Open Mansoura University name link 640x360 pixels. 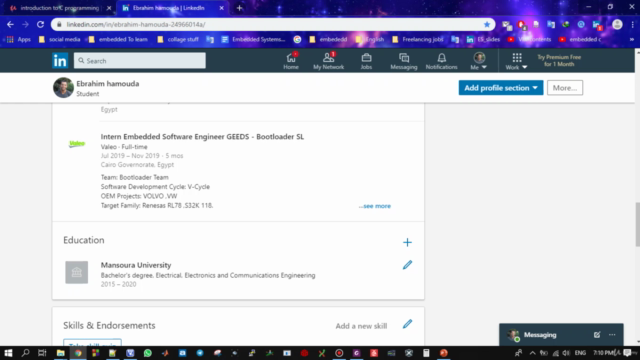136,265
